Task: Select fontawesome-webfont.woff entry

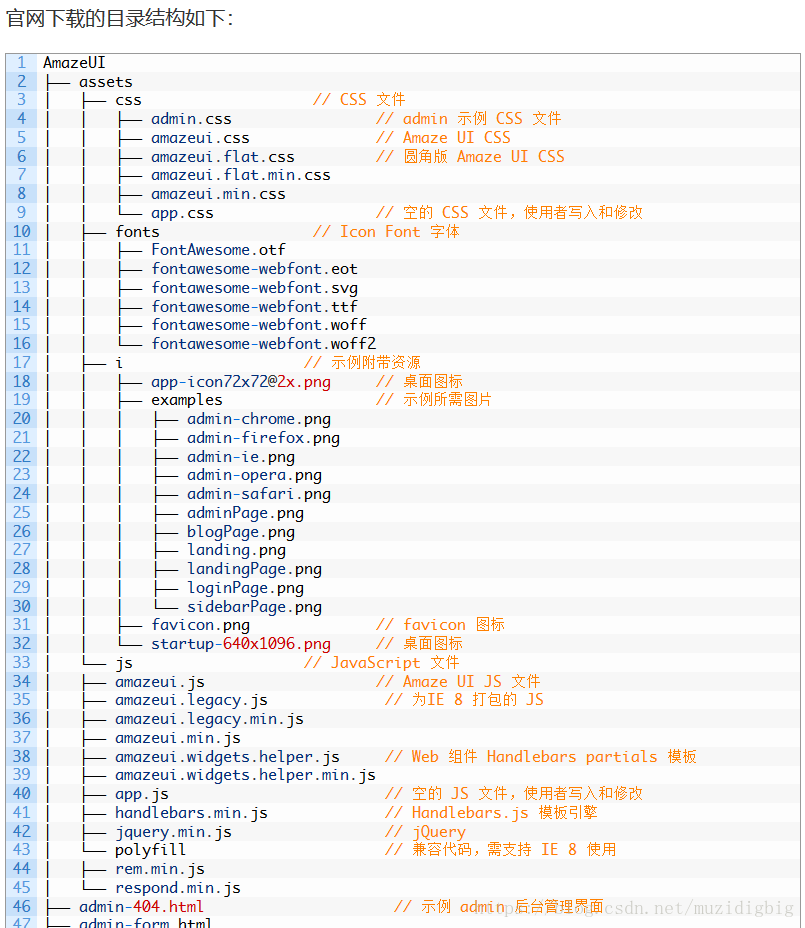Action: (259, 325)
